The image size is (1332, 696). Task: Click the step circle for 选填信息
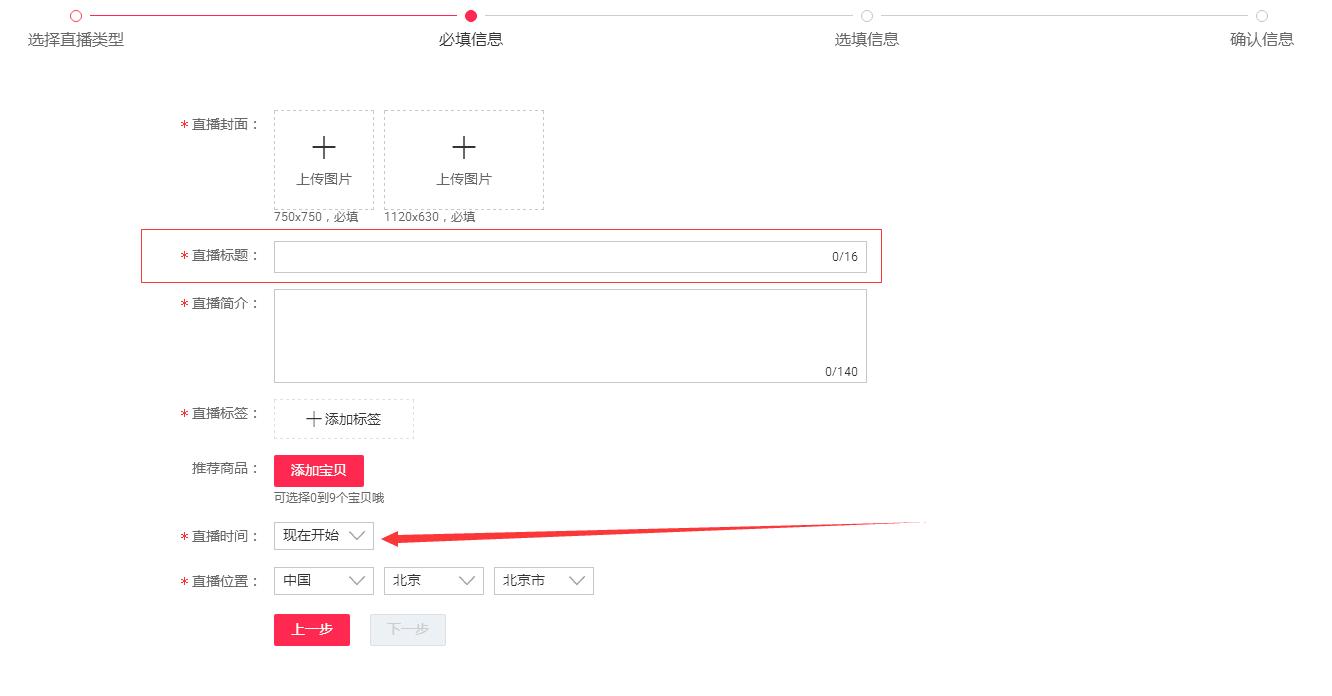click(866, 16)
